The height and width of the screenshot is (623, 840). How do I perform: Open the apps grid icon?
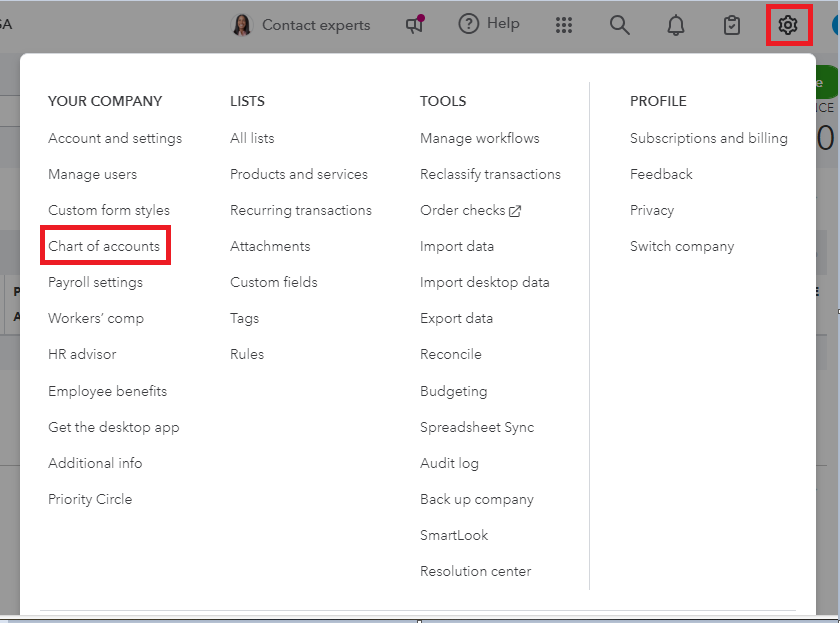click(x=564, y=25)
